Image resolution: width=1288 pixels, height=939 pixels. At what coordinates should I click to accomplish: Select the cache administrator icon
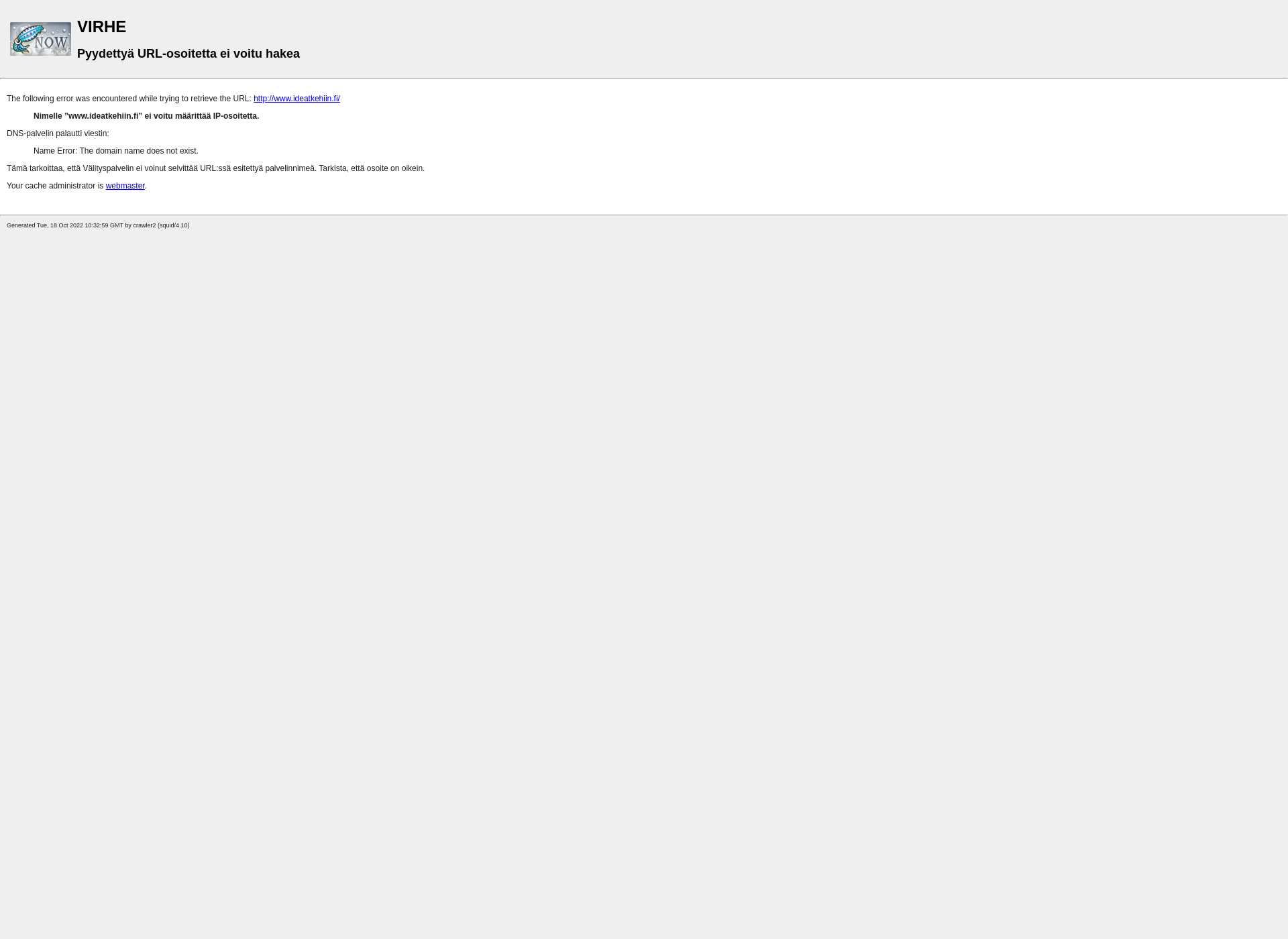coord(40,38)
